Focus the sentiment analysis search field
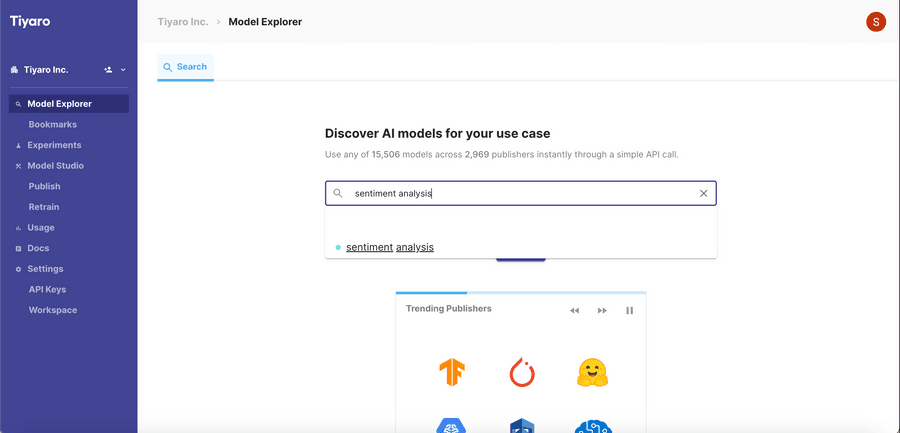The width and height of the screenshot is (900, 433). (521, 194)
